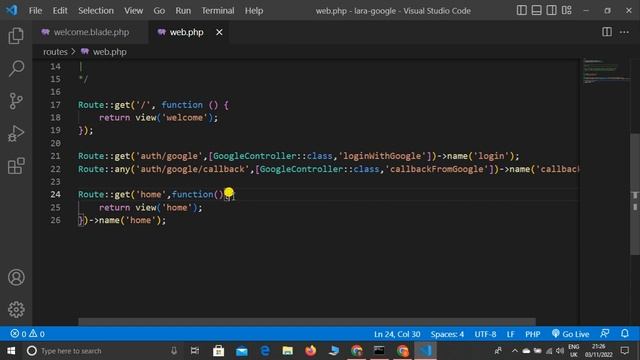Open the Source Control view

pyautogui.click(x=16, y=101)
